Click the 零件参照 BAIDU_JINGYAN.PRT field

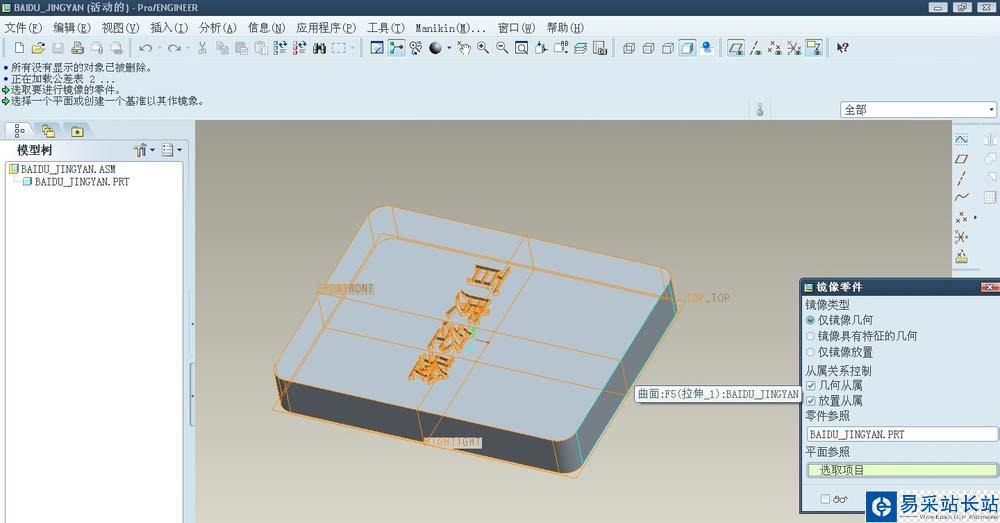902,434
